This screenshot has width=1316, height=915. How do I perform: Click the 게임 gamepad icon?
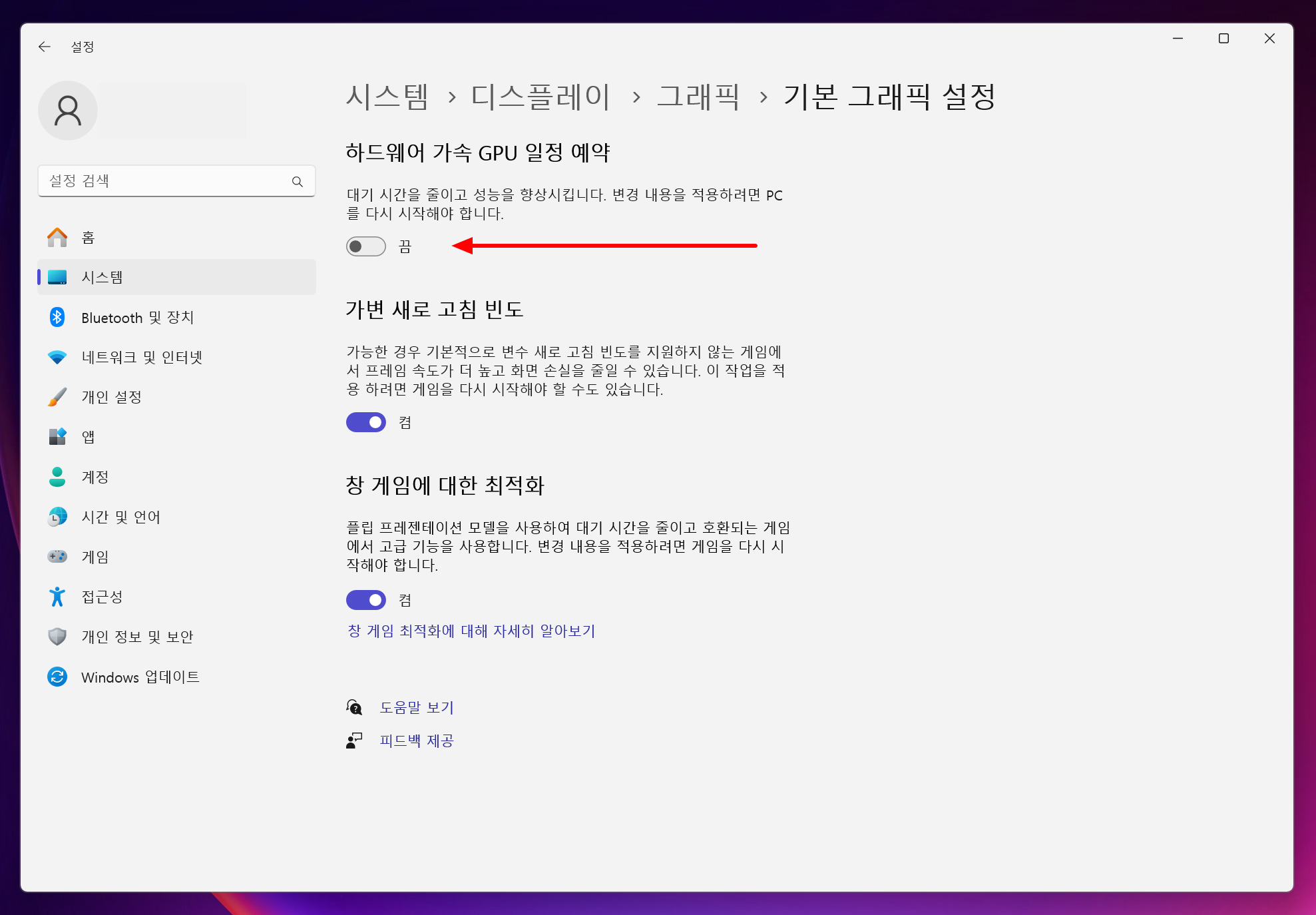57,557
